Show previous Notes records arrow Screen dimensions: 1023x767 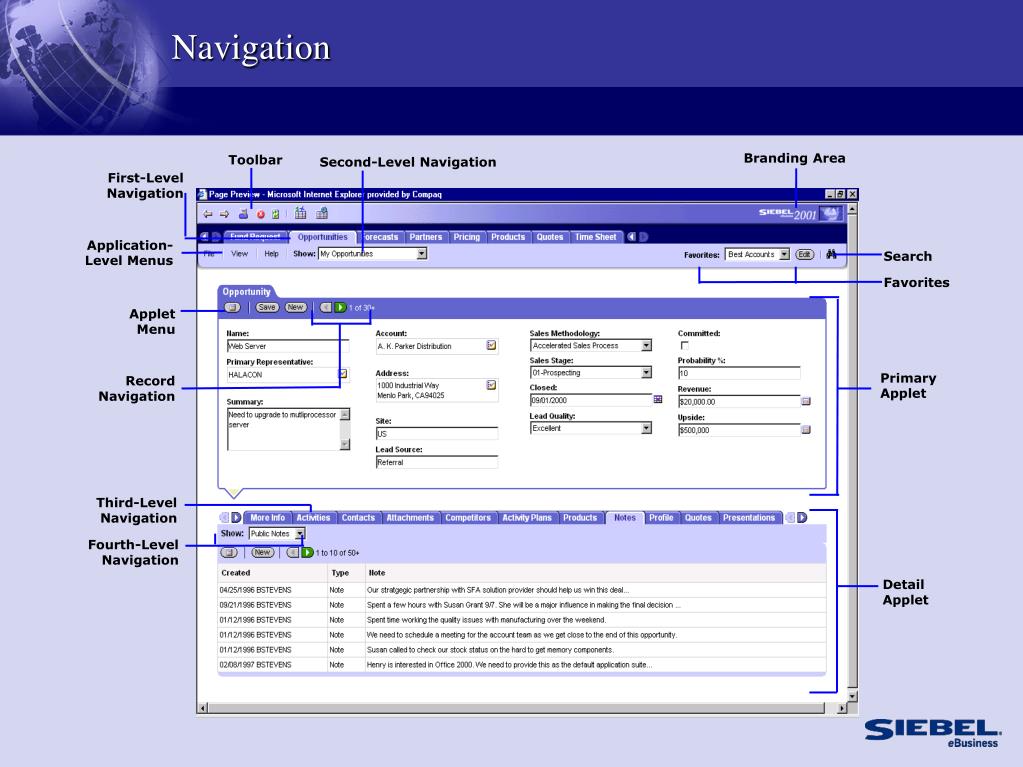click(x=293, y=552)
